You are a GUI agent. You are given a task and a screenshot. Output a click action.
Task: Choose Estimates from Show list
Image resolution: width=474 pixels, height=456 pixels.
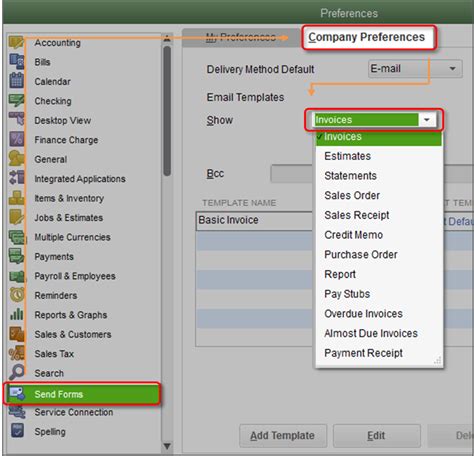tap(379, 156)
